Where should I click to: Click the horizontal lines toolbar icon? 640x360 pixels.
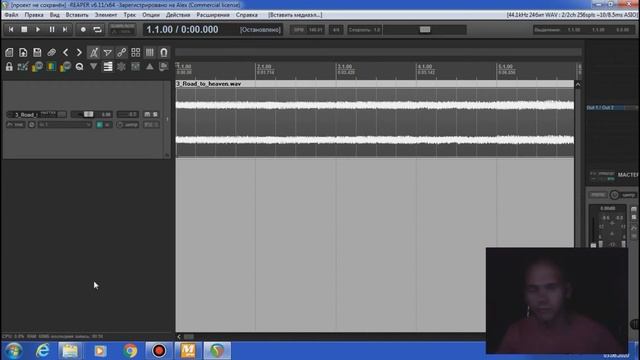point(107,67)
